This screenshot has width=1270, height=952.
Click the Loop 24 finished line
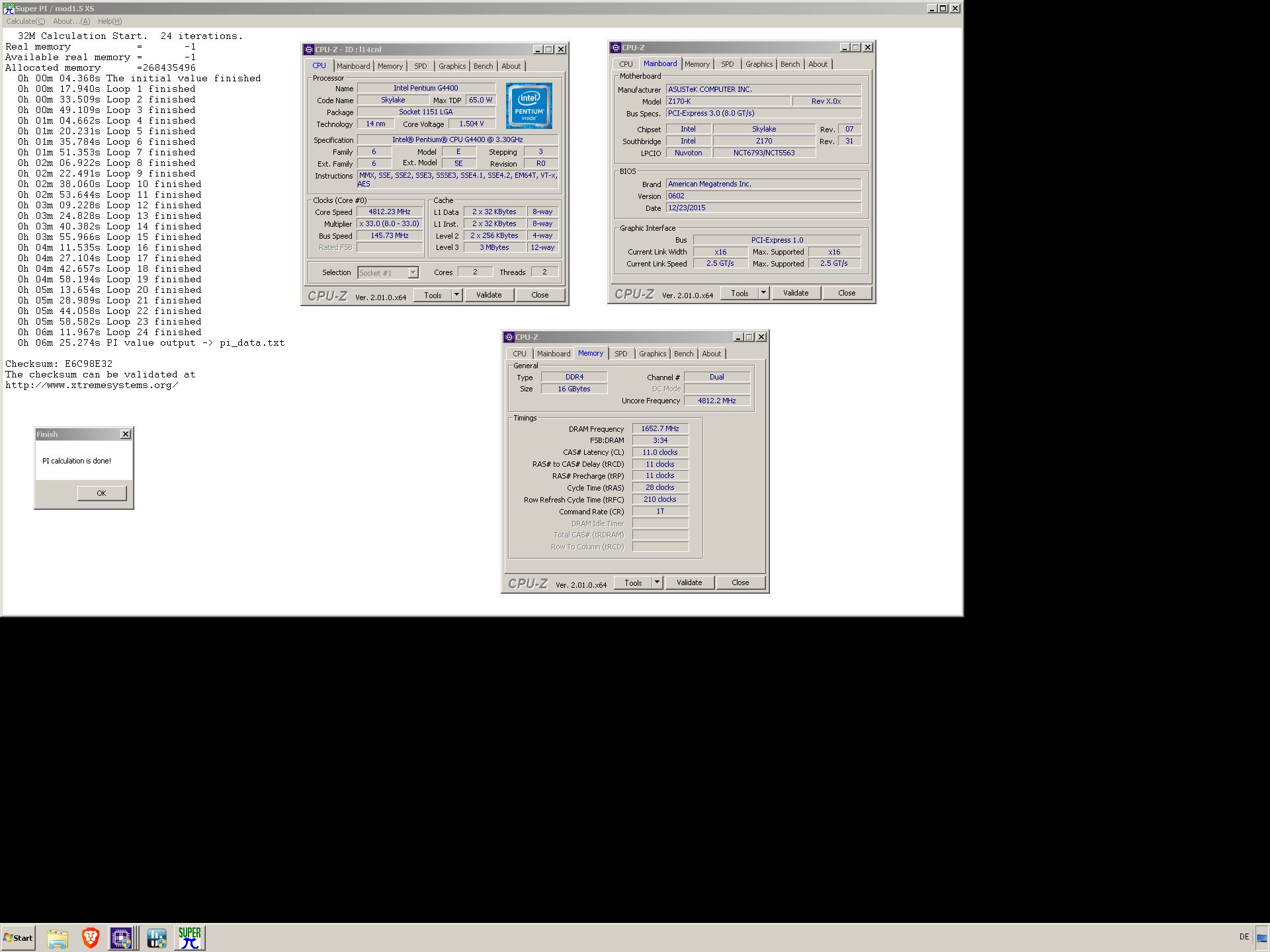pyautogui.click(x=110, y=333)
